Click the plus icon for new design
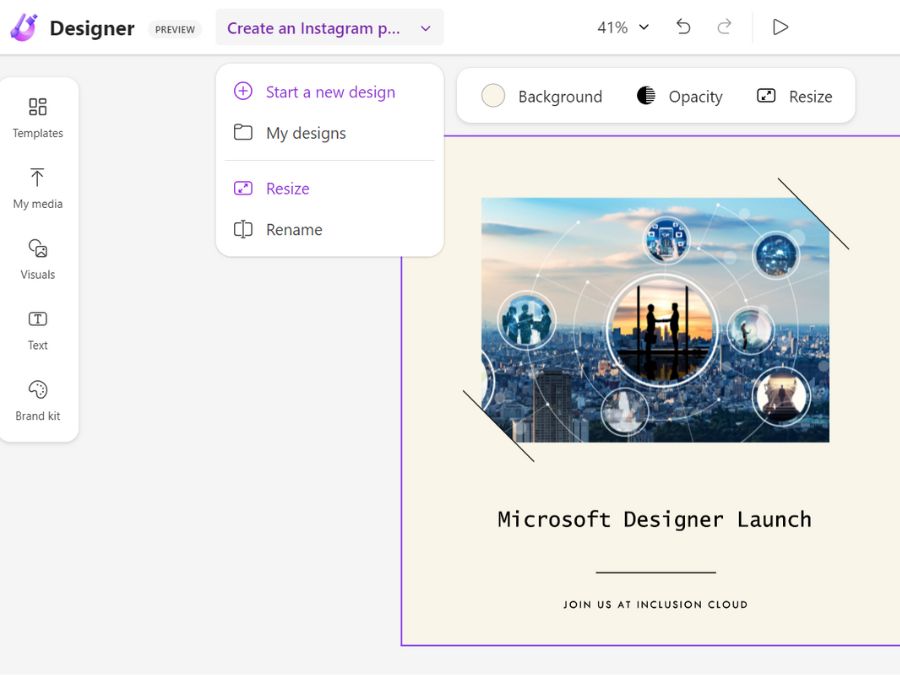The image size is (900, 675). 243,91
